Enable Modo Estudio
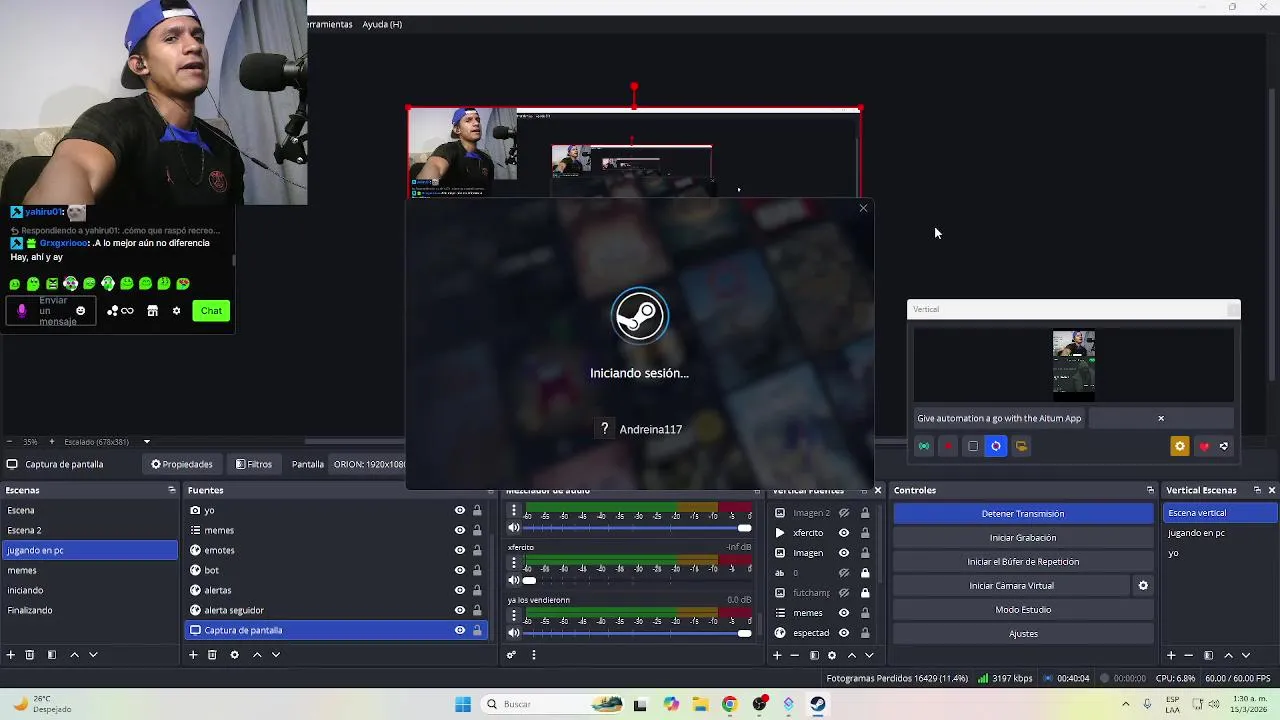 pos(1023,610)
